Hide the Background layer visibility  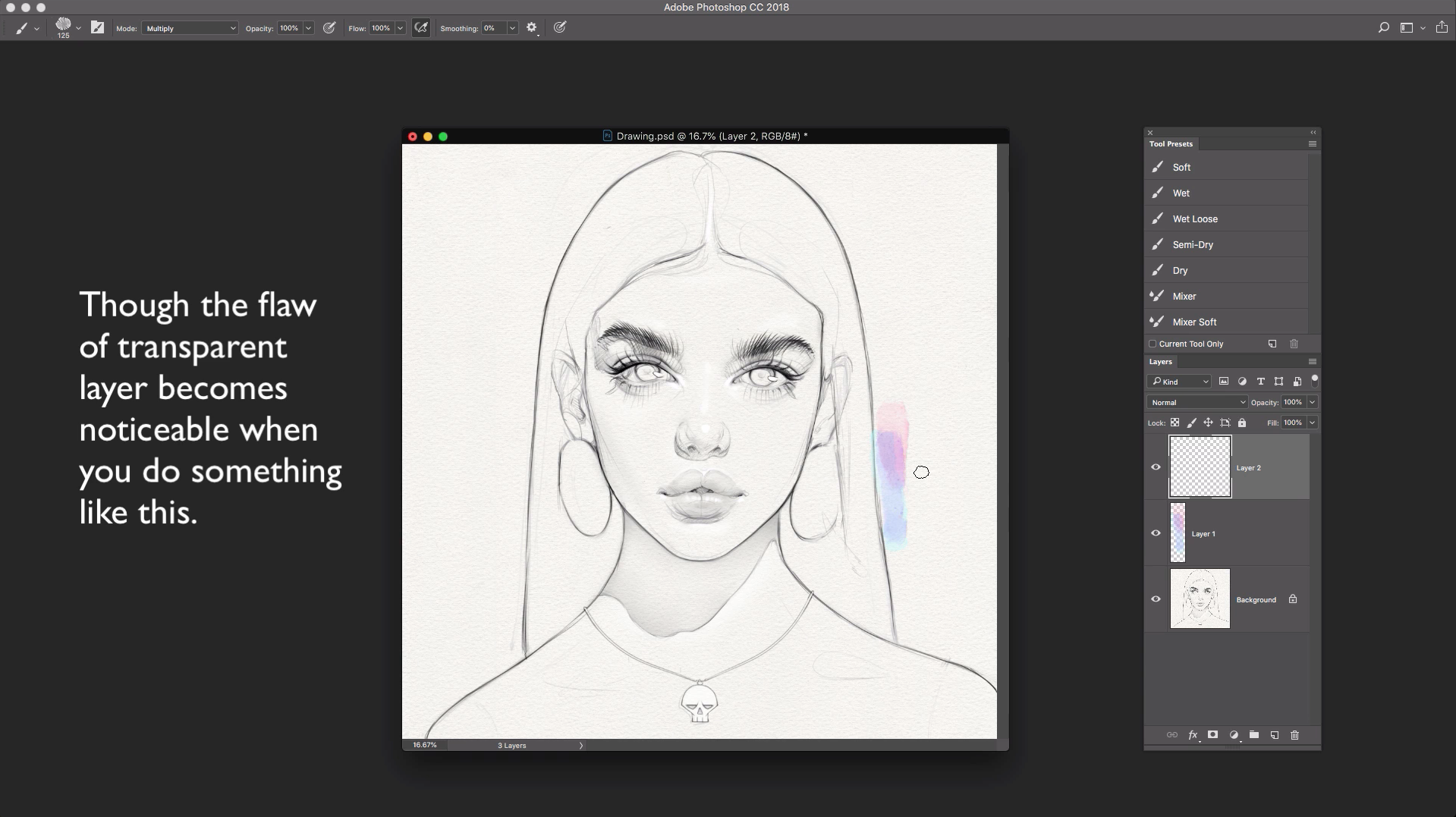[1156, 599]
